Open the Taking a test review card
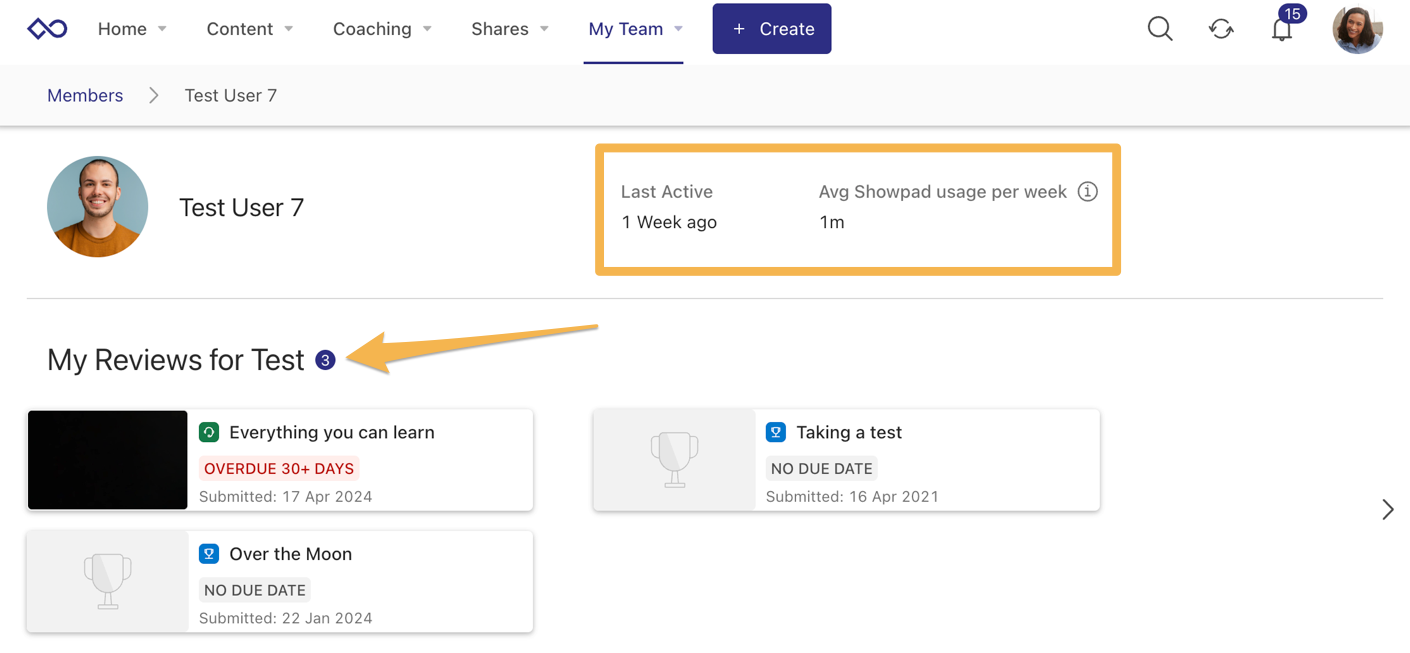Image resolution: width=1410 pixels, height=653 pixels. 900,460
